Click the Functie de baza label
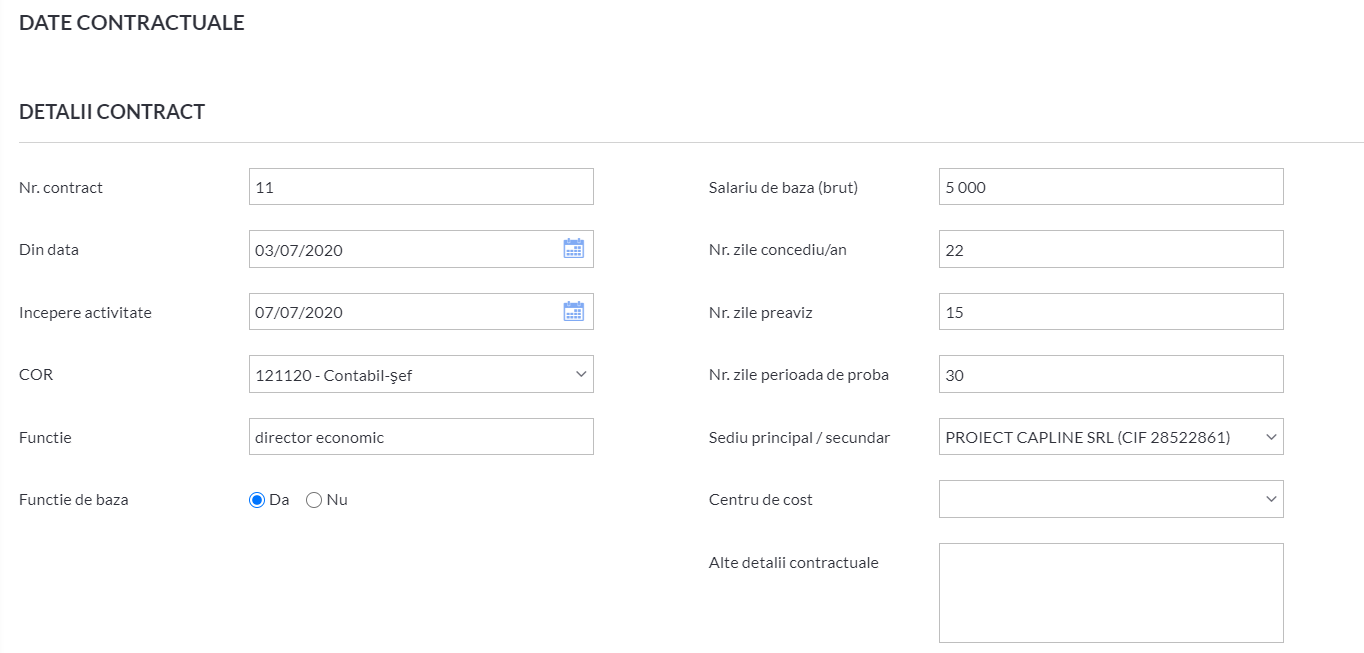The width and height of the screenshot is (1364, 653). point(74,500)
